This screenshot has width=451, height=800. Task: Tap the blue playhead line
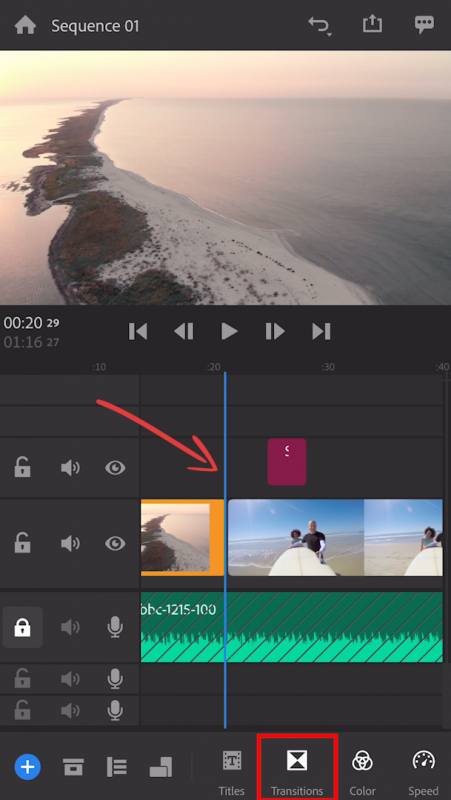tap(225, 551)
